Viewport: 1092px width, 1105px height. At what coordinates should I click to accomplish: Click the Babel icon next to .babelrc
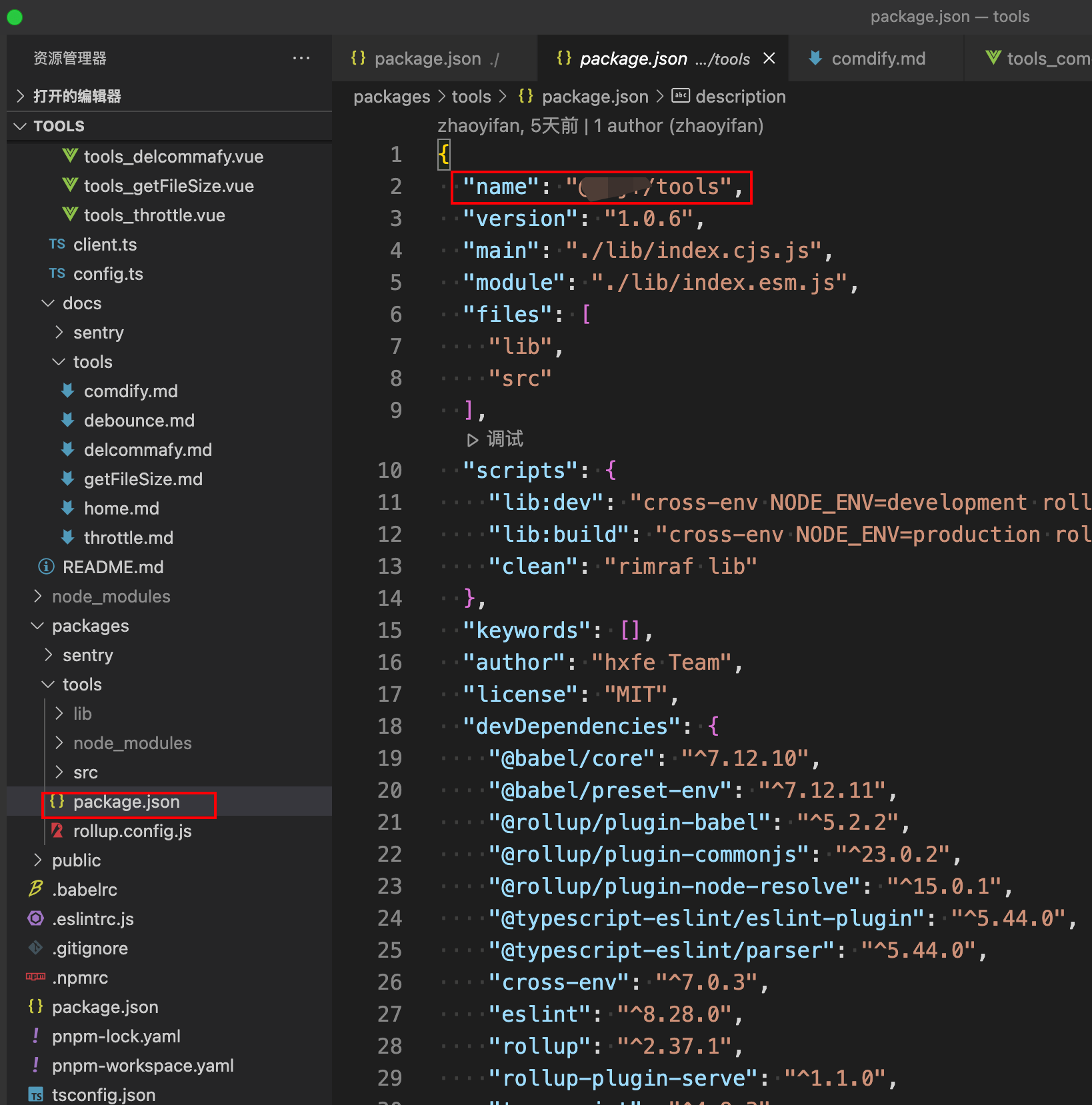36,889
